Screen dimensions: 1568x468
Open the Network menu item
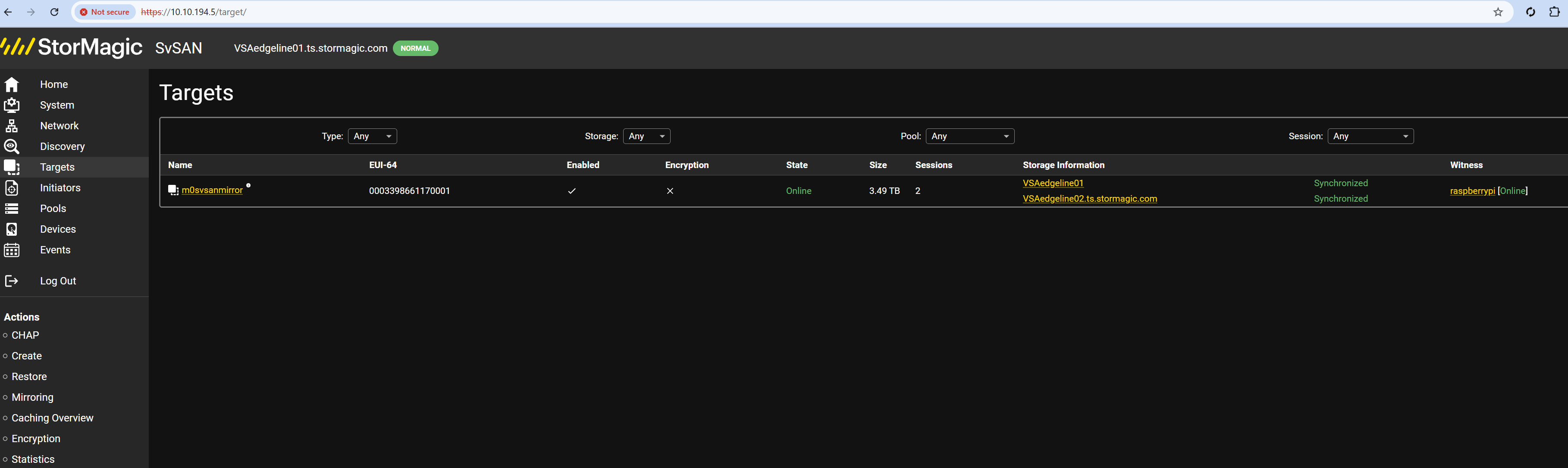[60, 125]
